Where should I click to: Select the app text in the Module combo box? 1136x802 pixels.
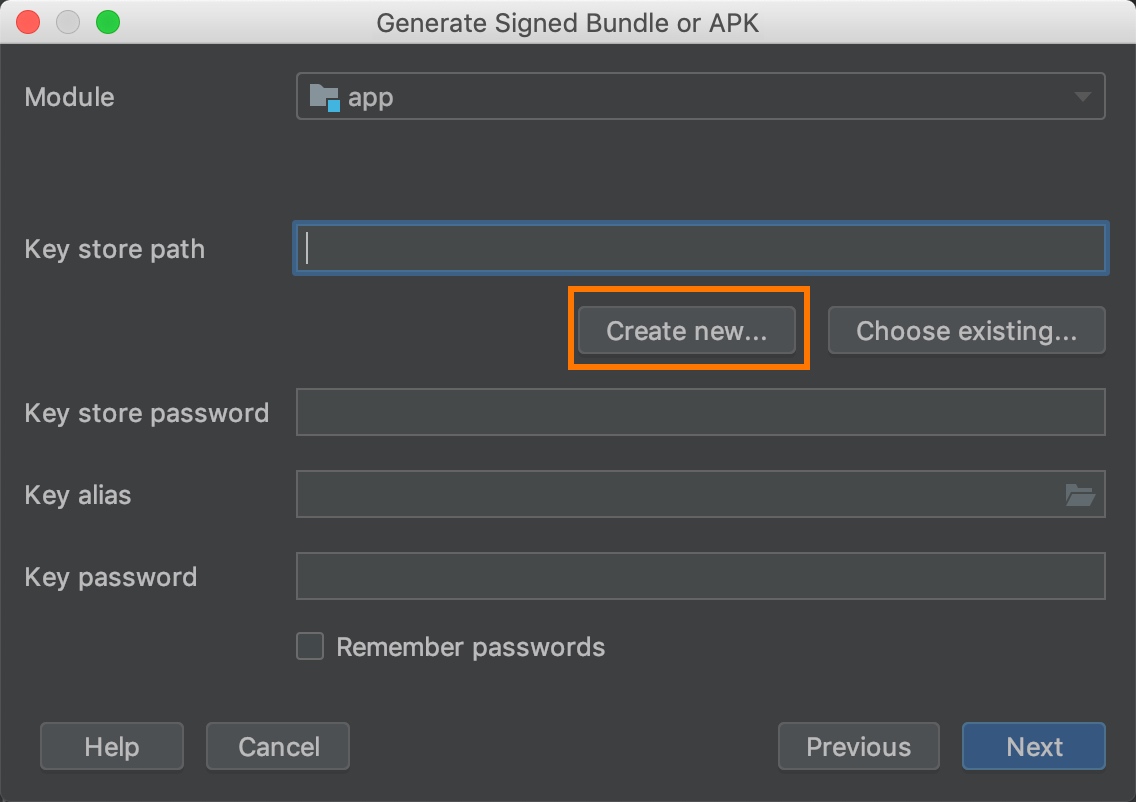370,98
